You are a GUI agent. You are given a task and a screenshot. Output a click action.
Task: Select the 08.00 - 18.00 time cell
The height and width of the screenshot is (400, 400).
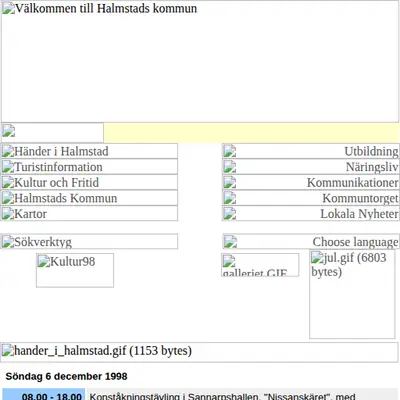point(44,395)
